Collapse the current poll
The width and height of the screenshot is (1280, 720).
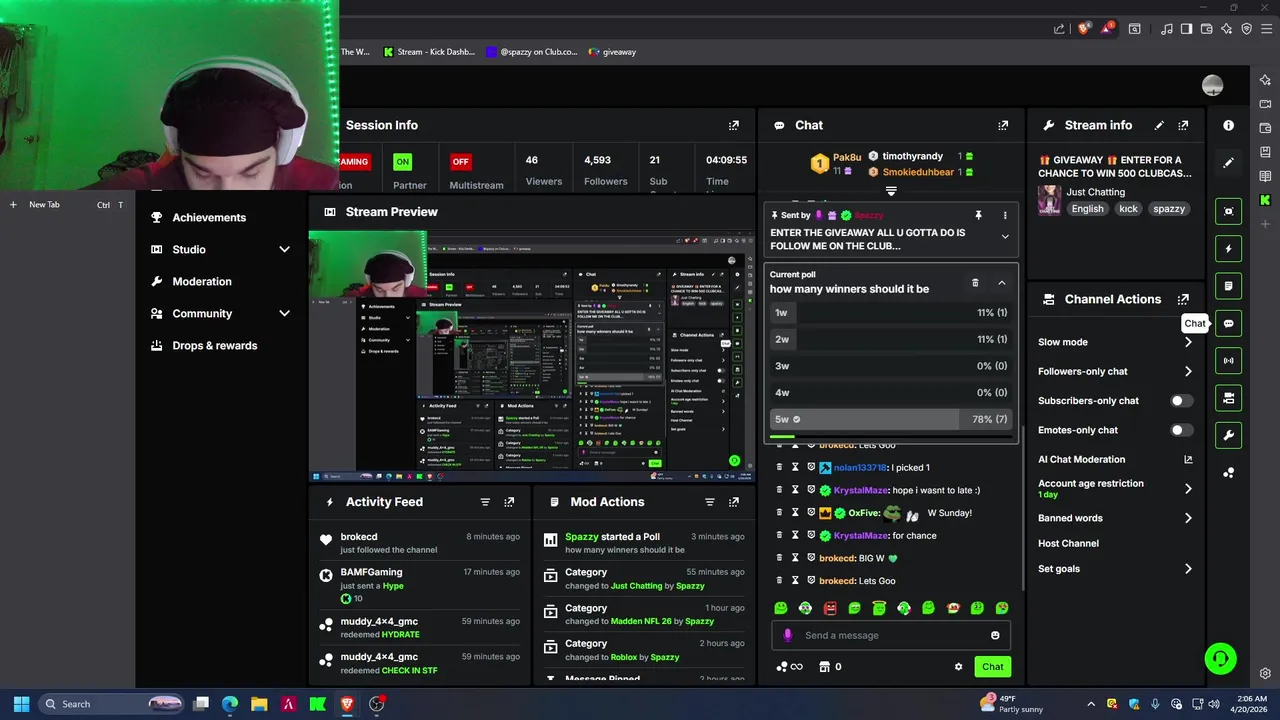(x=1001, y=283)
